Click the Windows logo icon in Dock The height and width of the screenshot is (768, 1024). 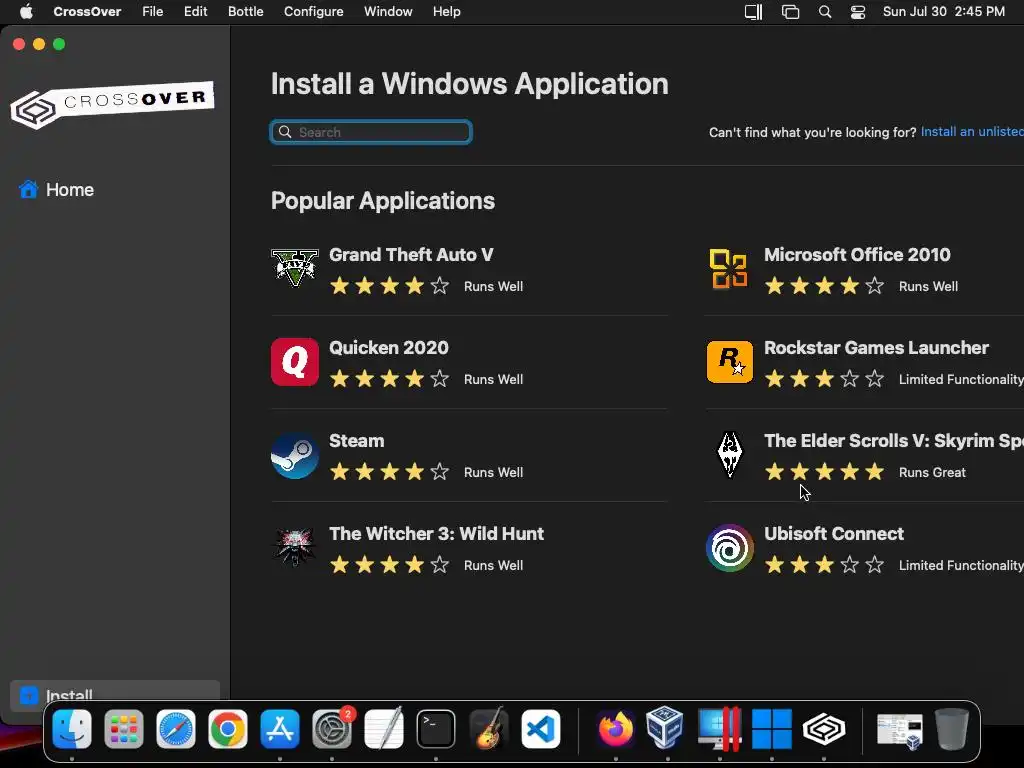[x=771, y=729]
